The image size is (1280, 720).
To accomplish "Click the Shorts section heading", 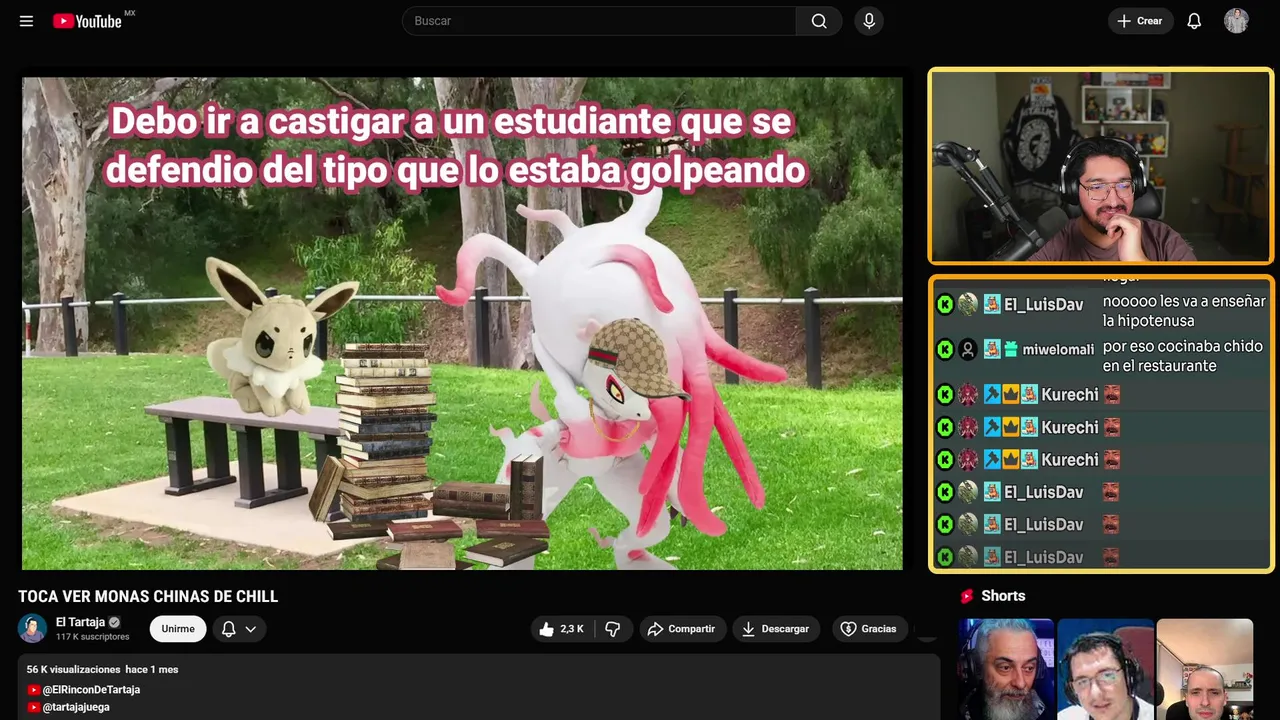I will pos(1003,596).
